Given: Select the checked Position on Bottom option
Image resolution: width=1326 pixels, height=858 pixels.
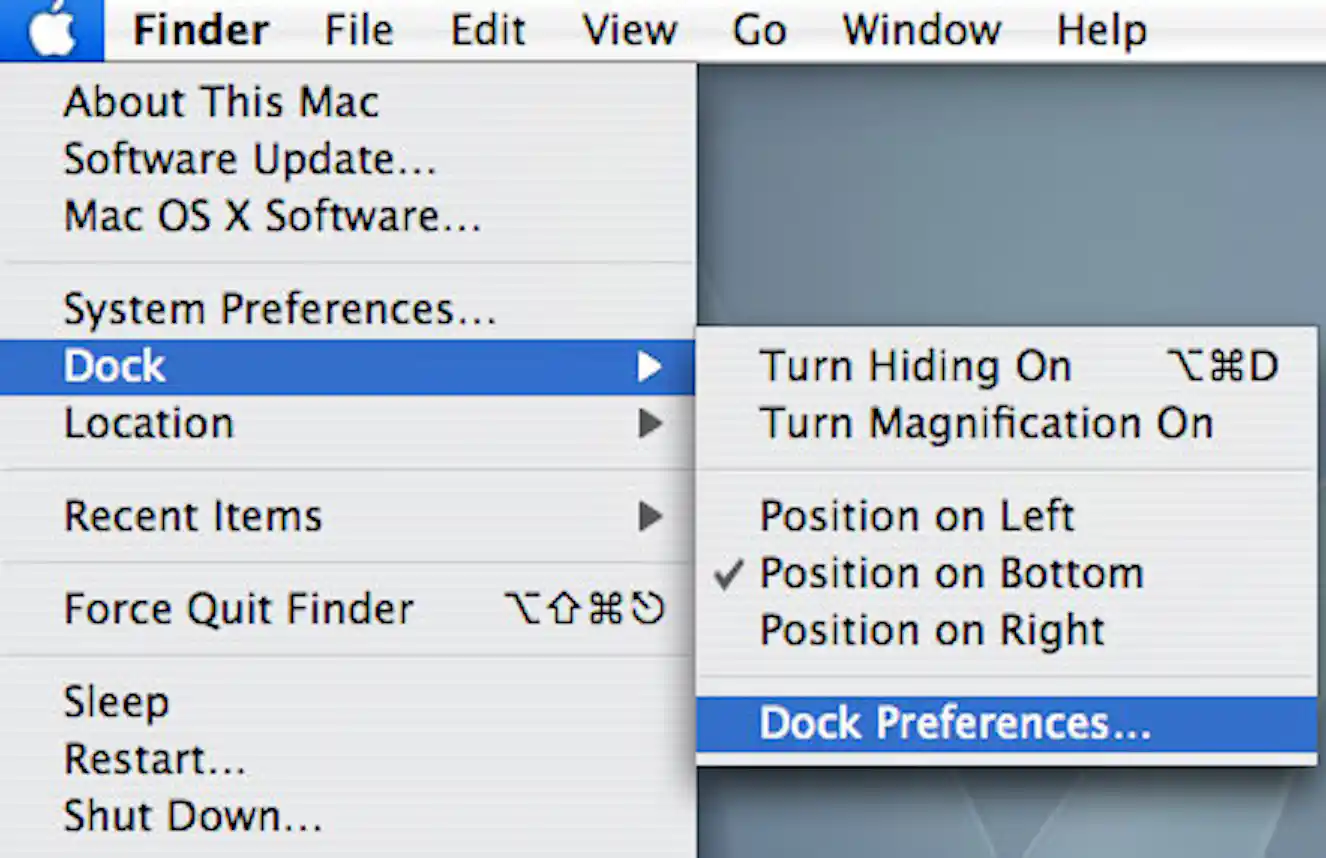Looking at the screenshot, I should pos(951,573).
